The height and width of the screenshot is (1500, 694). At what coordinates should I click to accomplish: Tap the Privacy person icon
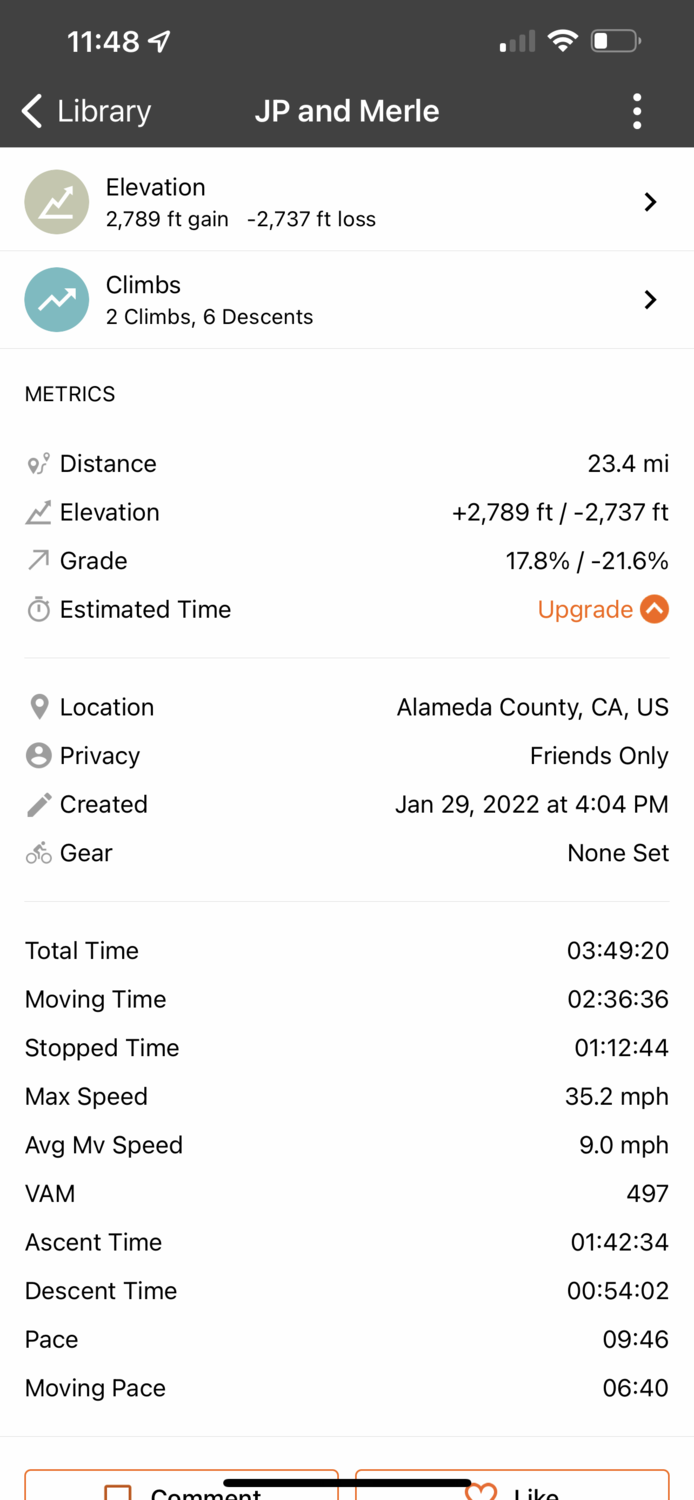point(39,756)
